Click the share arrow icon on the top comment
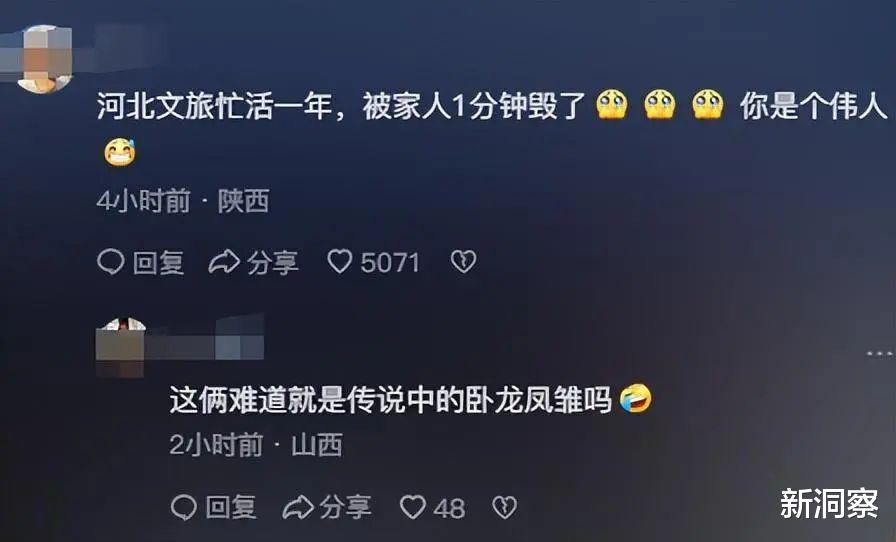This screenshot has width=896, height=542. coord(223,262)
